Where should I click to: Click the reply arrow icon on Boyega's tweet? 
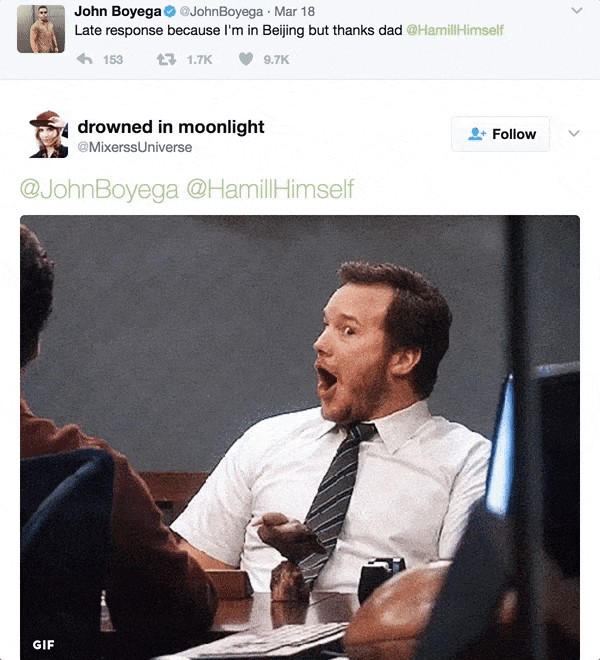[85, 59]
